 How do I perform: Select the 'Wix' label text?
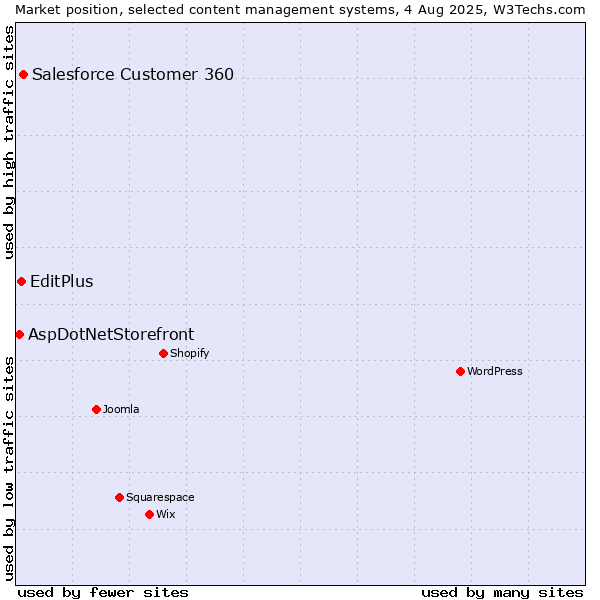tap(166, 514)
